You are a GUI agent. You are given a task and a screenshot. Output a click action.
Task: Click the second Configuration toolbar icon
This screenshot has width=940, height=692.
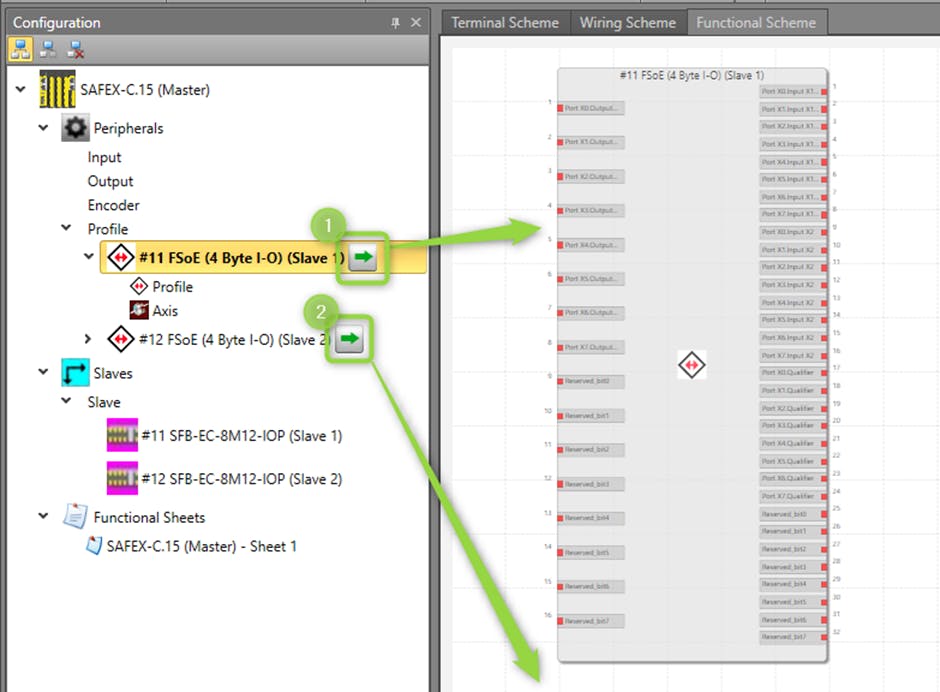pyautogui.click(x=48, y=49)
